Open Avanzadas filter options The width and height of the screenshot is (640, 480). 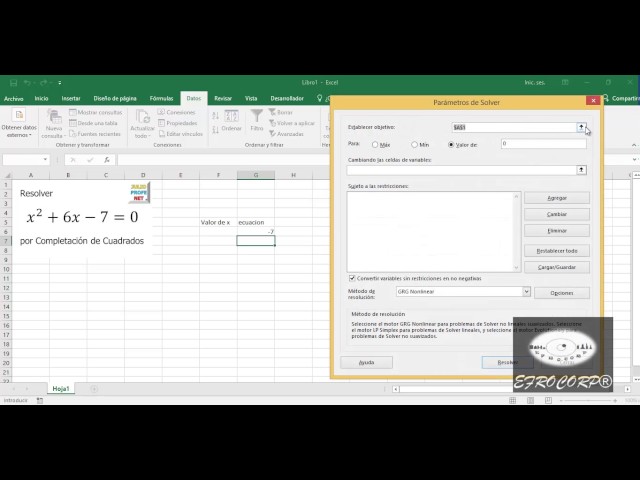click(286, 134)
